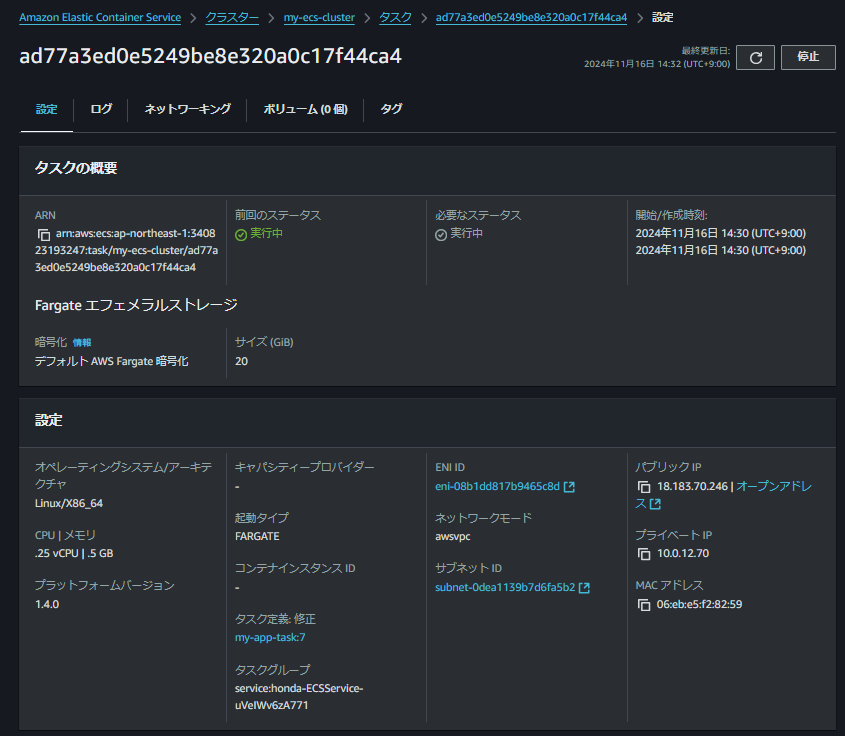Click the grey 必要なステータス check icon
Image resolution: width=845 pixels, height=736 pixels.
pos(441,234)
